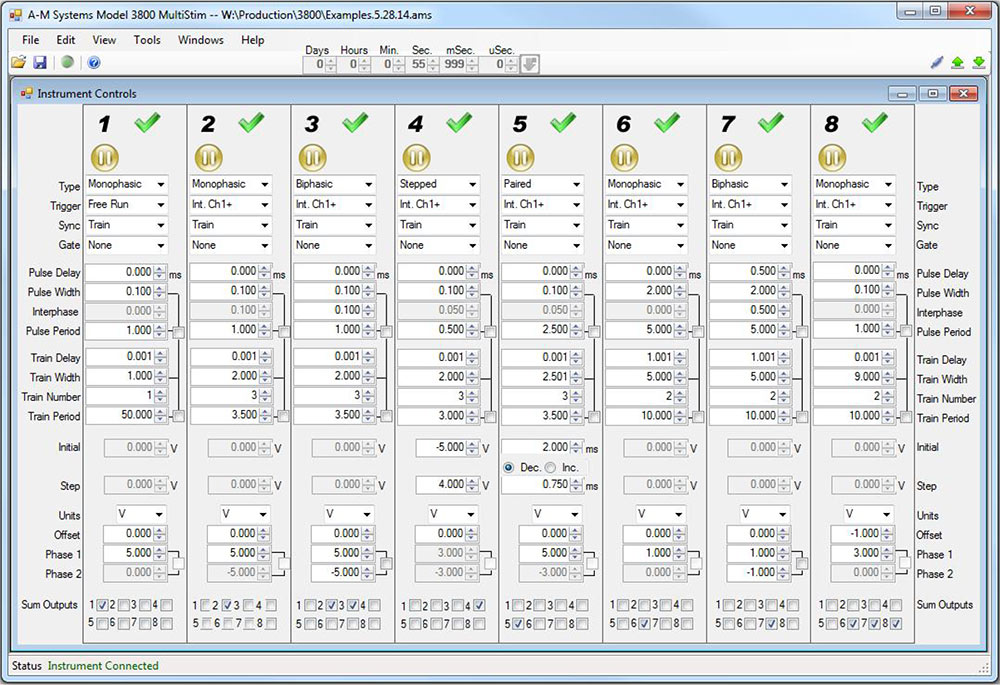Open the Windows menu
This screenshot has width=1000, height=685.
coord(201,40)
